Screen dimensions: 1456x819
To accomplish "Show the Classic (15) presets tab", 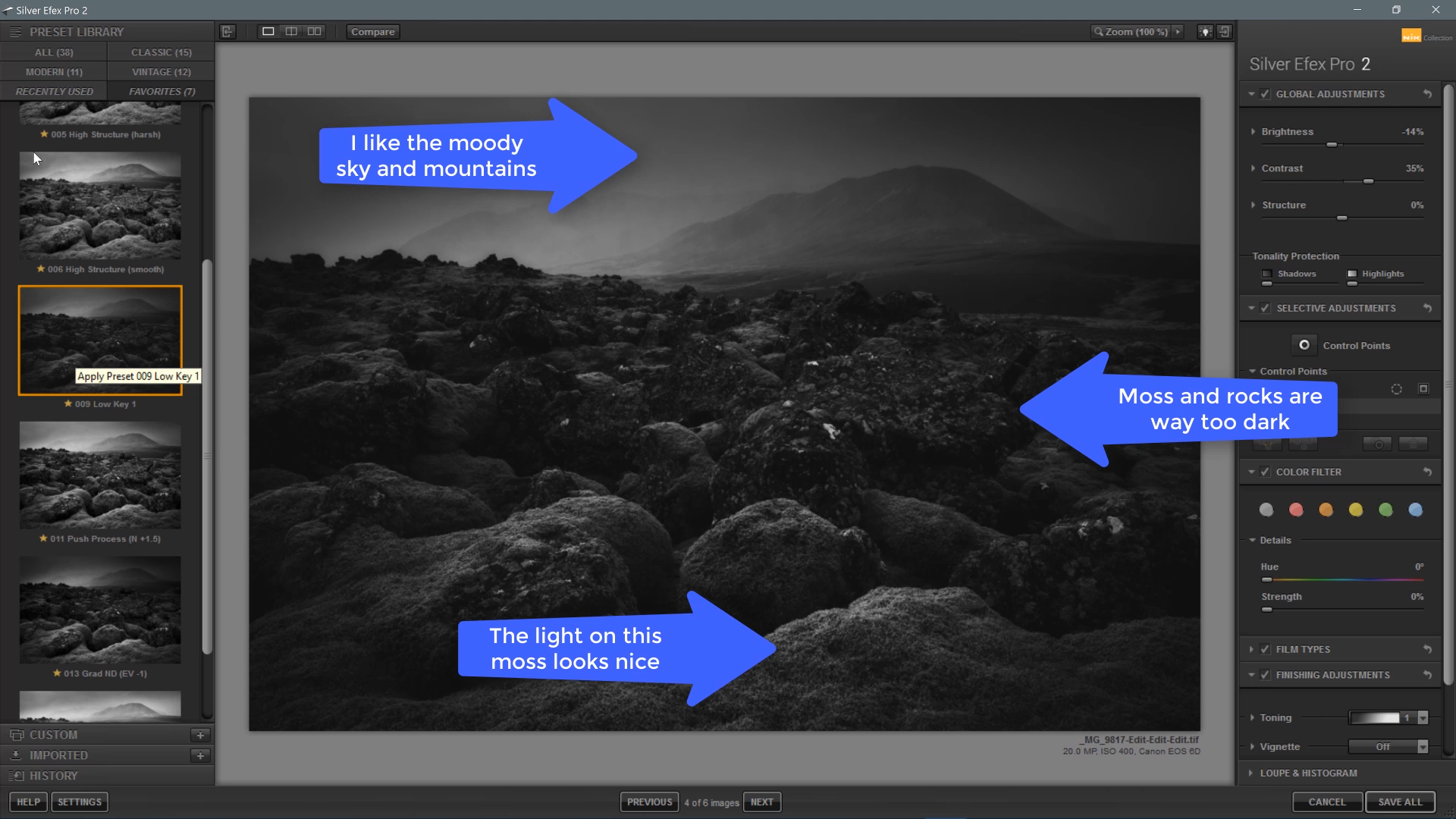I will 162,52.
